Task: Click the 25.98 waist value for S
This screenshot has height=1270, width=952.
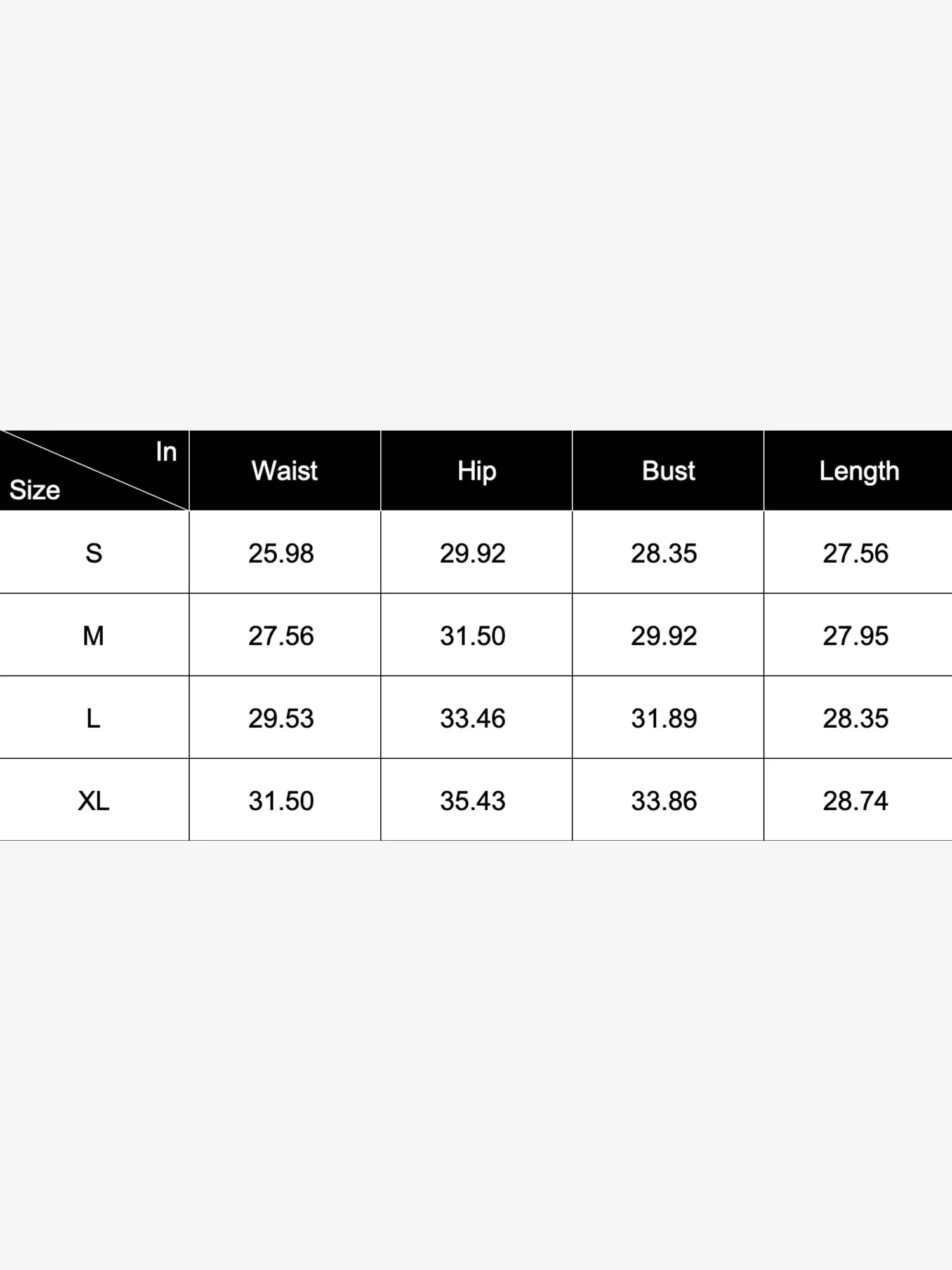Action: (281, 553)
